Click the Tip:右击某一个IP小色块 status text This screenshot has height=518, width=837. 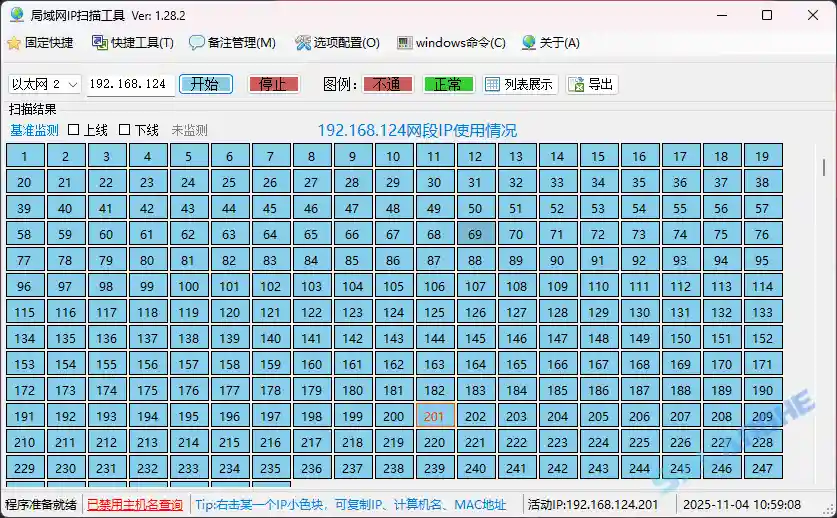pyautogui.click(x=350, y=504)
